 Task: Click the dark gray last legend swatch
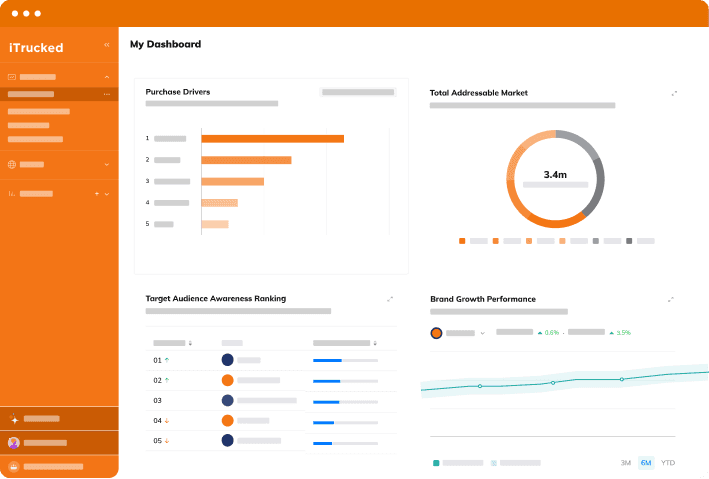click(x=629, y=241)
